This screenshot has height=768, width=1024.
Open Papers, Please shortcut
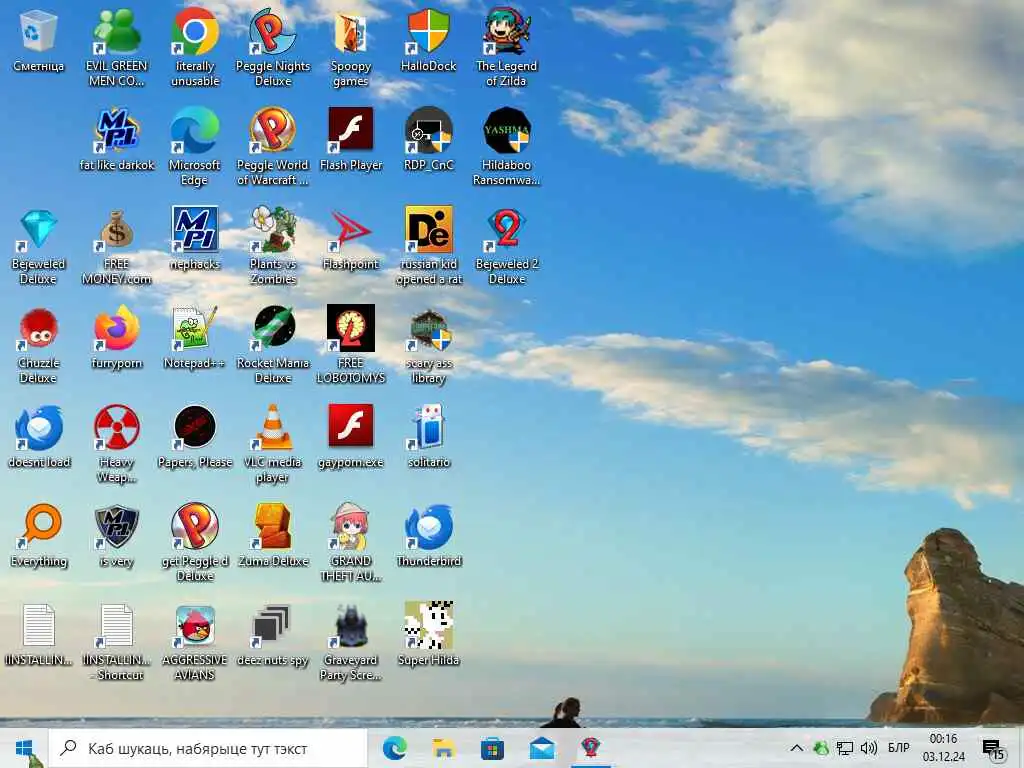[195, 438]
